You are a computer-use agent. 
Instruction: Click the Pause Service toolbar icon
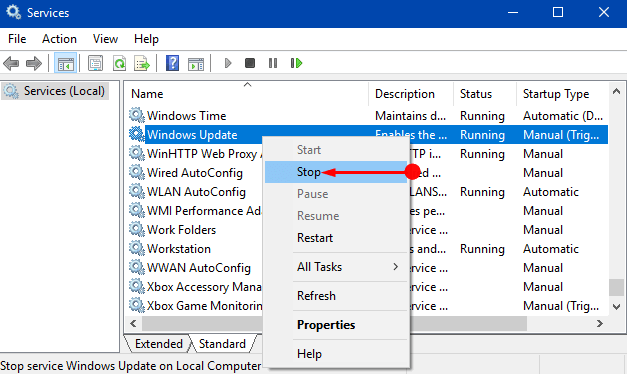click(x=273, y=63)
